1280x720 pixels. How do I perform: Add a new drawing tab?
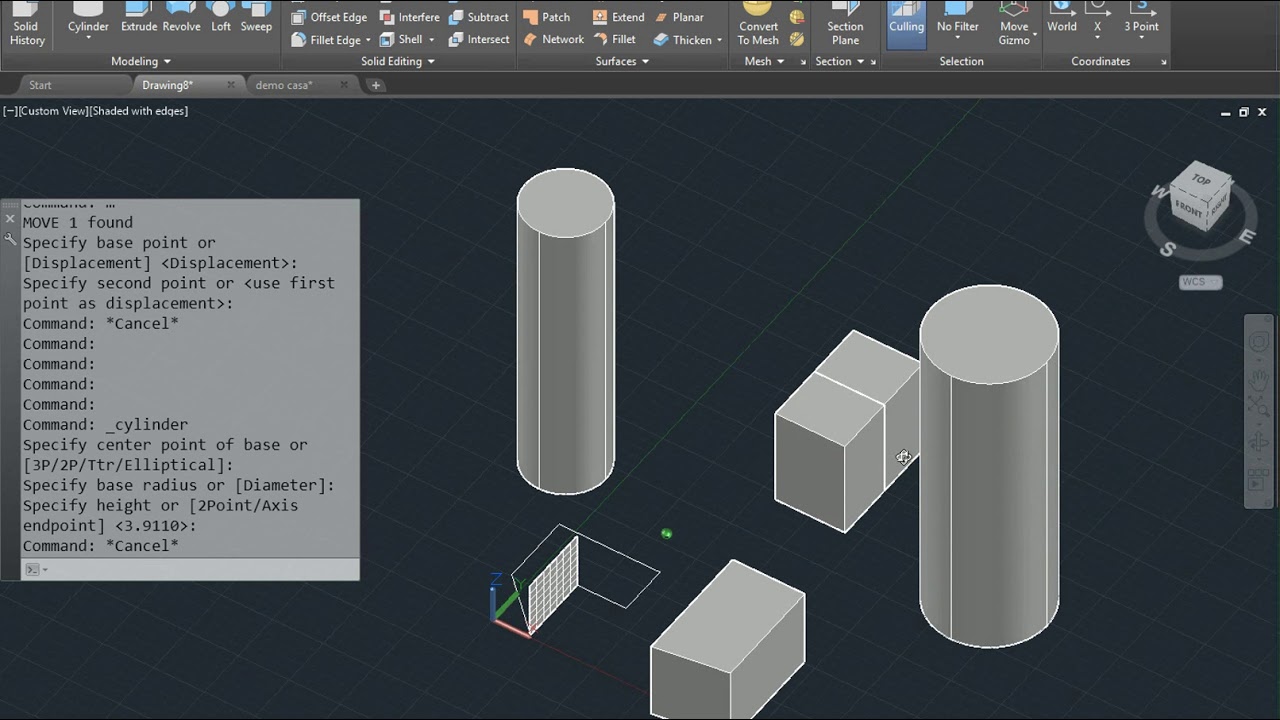(x=376, y=85)
